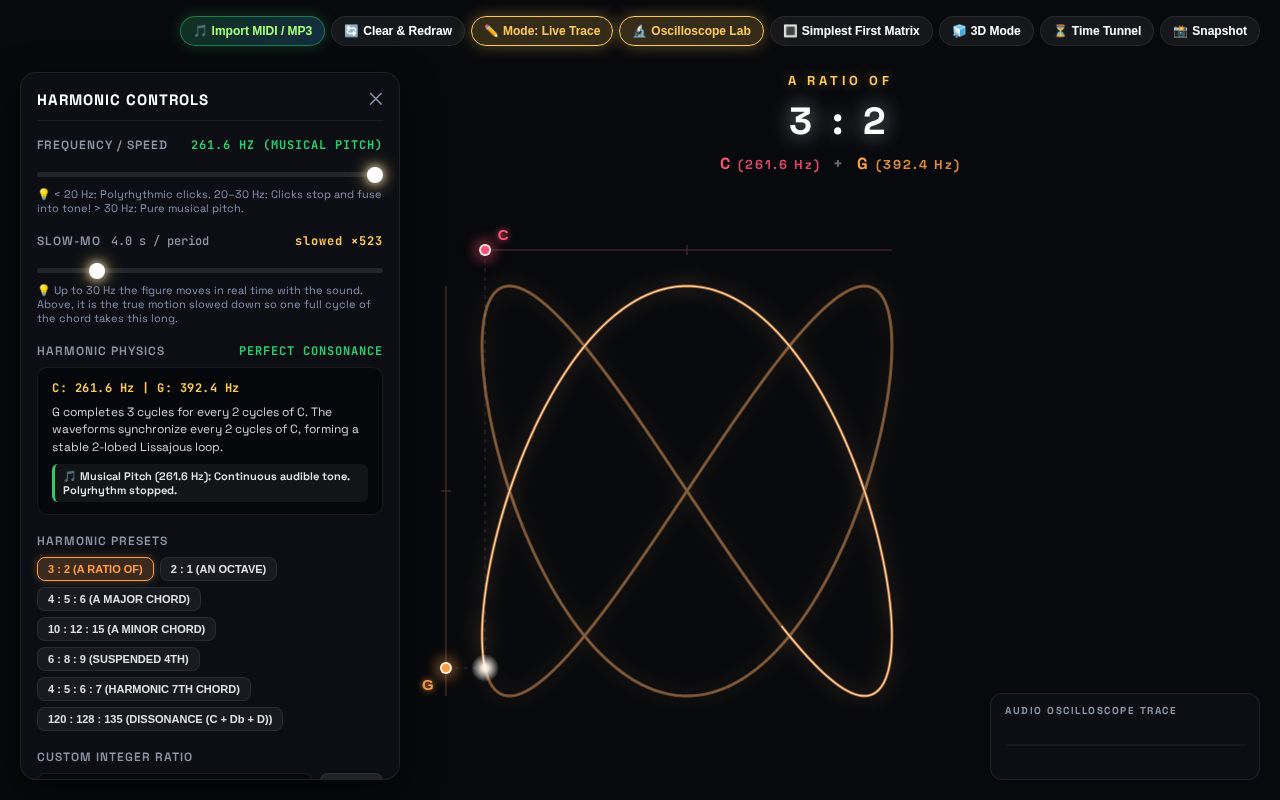
Task: Click the large 3 : 2 ratio display
Action: tap(838, 122)
